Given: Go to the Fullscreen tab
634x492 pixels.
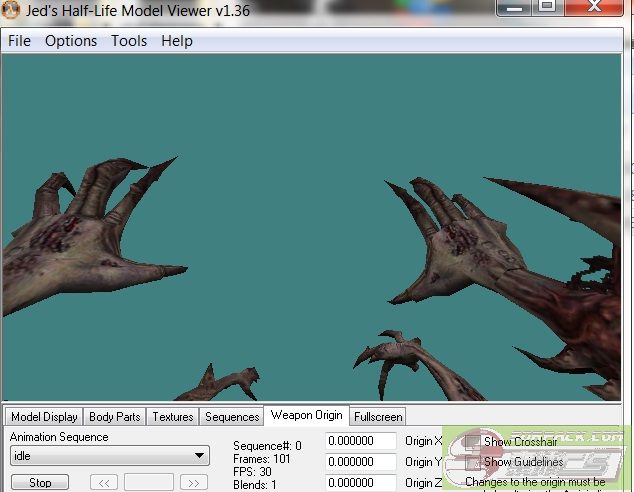Looking at the screenshot, I should (x=378, y=417).
